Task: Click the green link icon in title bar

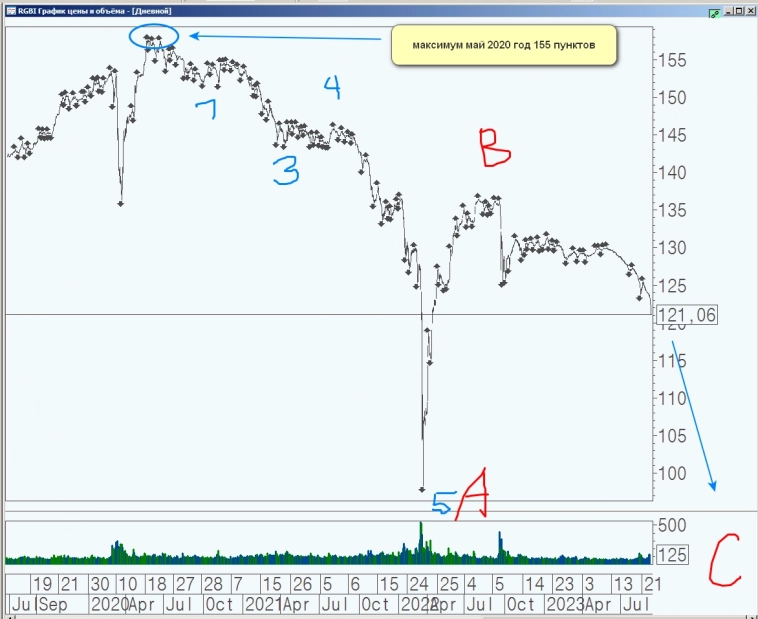Action: click(x=713, y=12)
